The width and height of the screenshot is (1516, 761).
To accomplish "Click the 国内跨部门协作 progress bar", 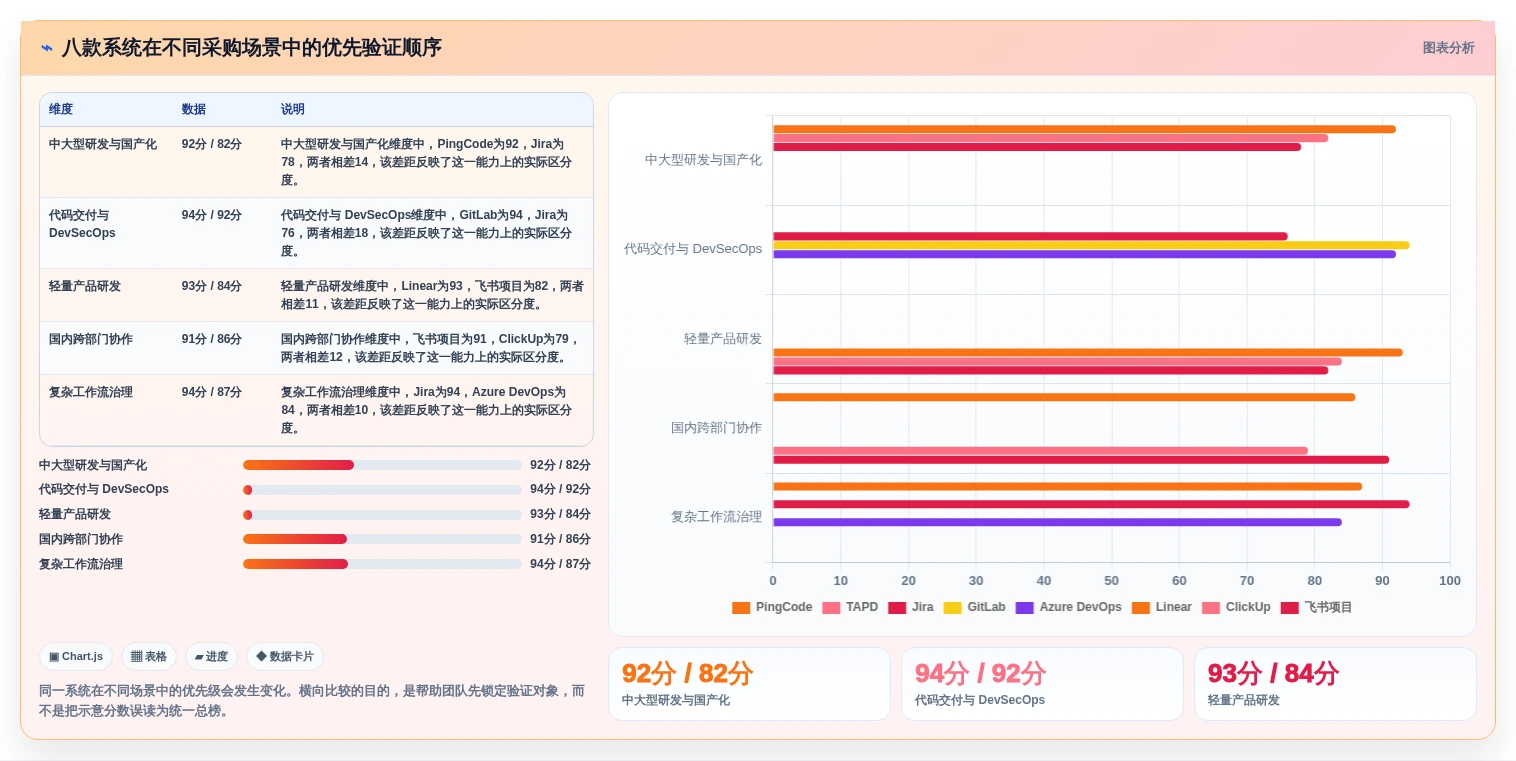I will pyautogui.click(x=382, y=539).
